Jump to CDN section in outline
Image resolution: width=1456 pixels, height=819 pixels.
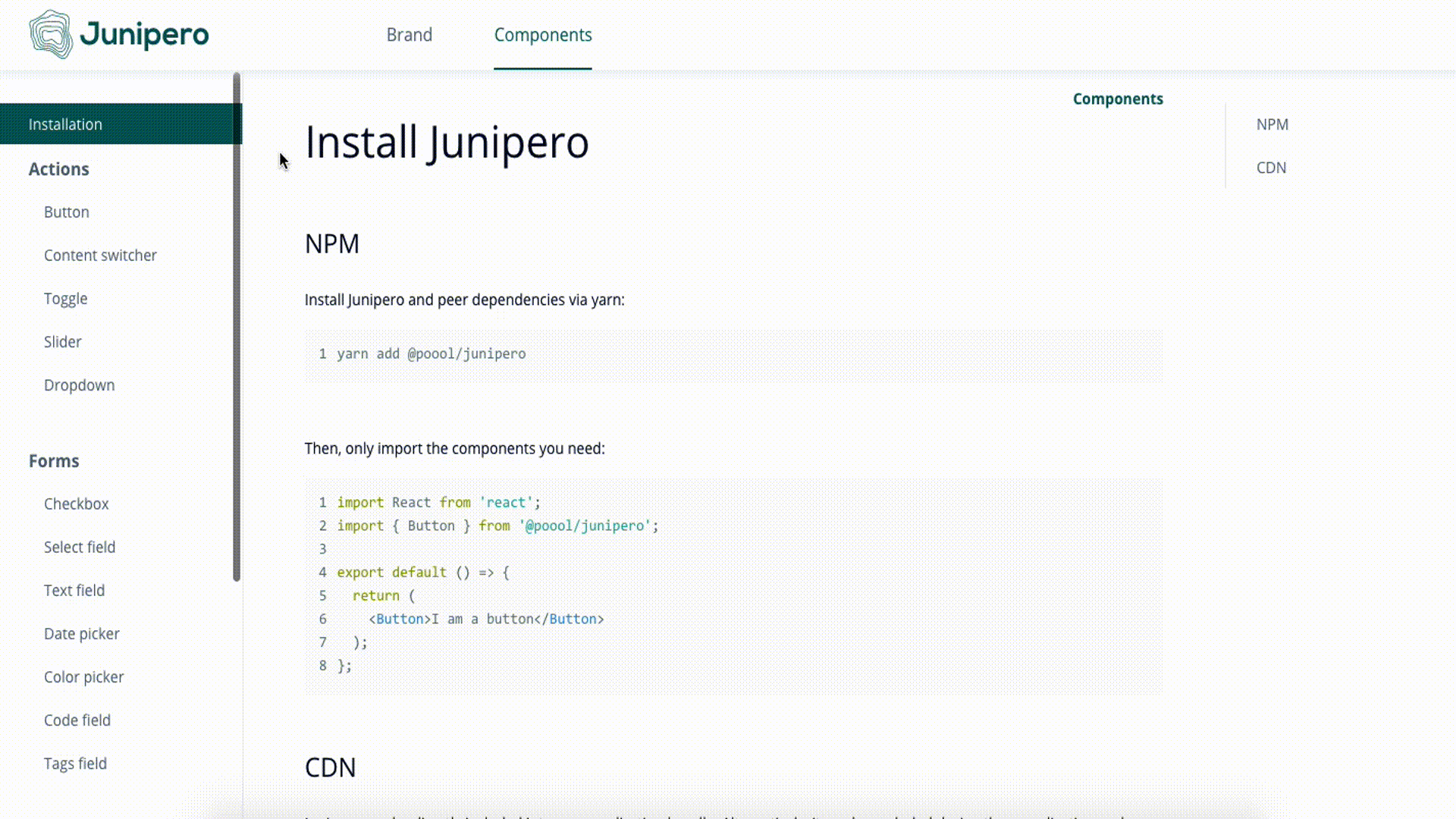pos(1271,168)
